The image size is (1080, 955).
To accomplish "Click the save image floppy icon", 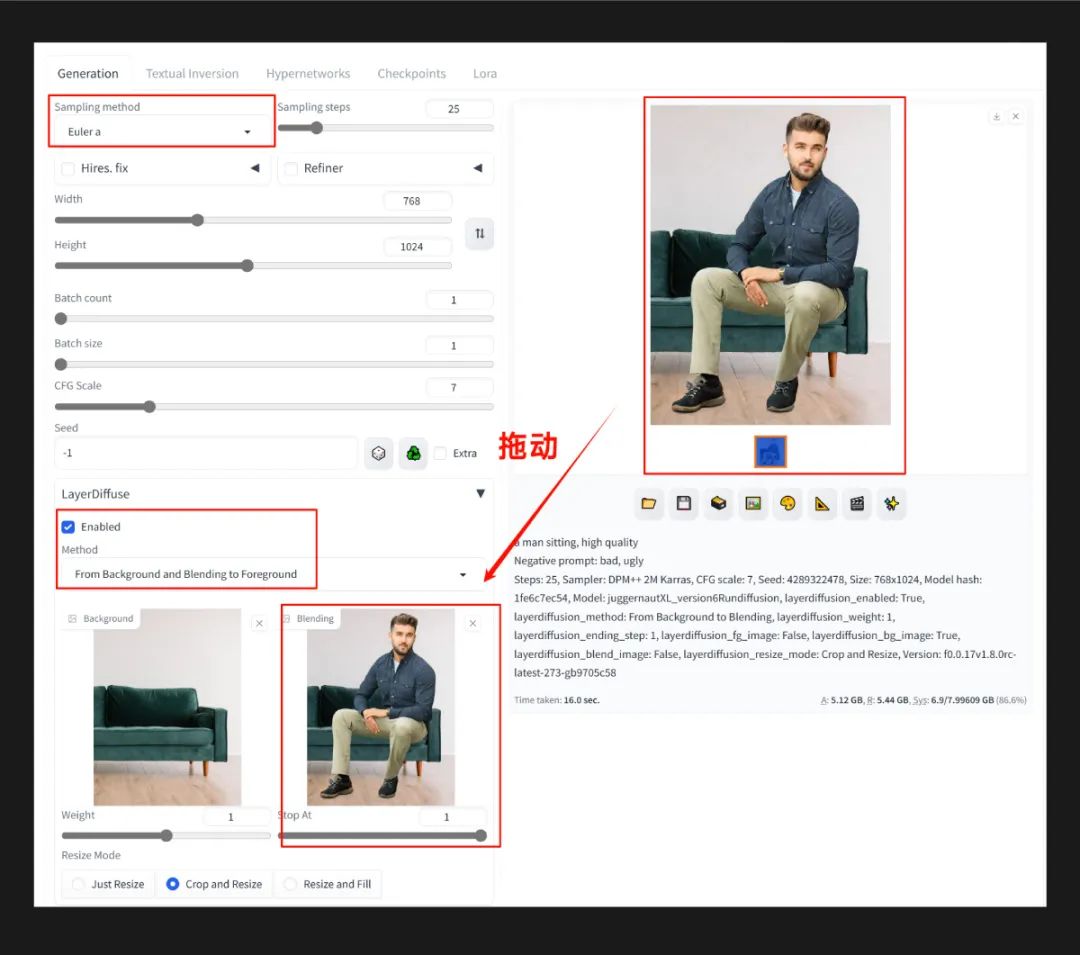I will (683, 503).
